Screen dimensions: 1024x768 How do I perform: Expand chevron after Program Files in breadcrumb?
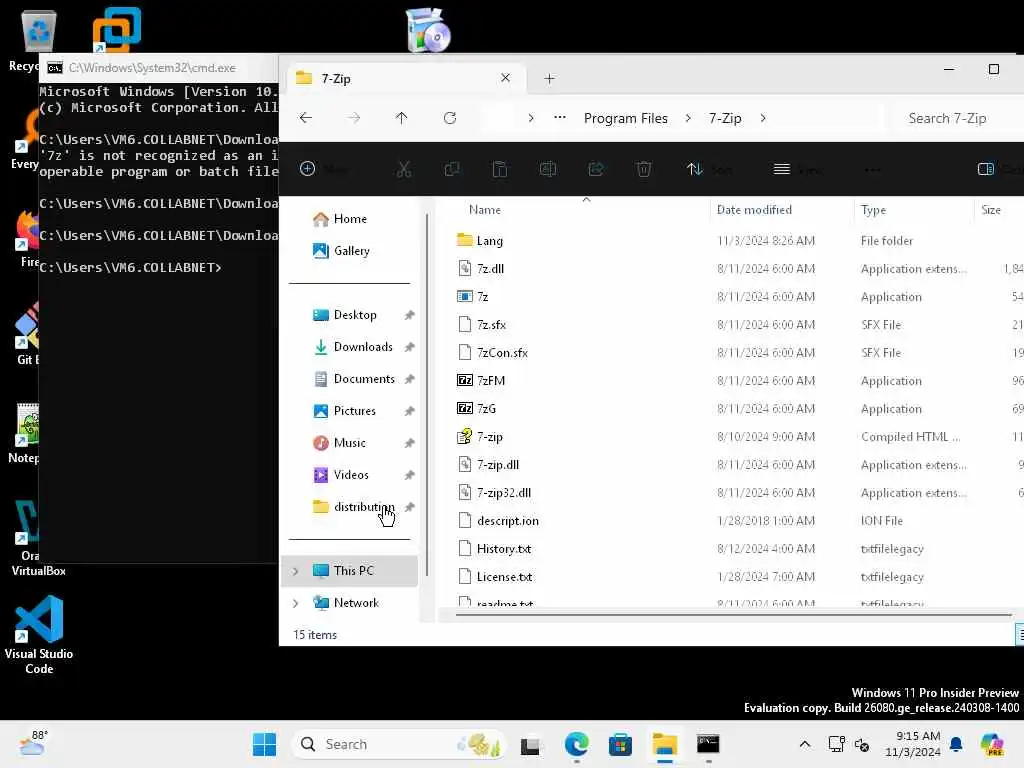point(688,118)
